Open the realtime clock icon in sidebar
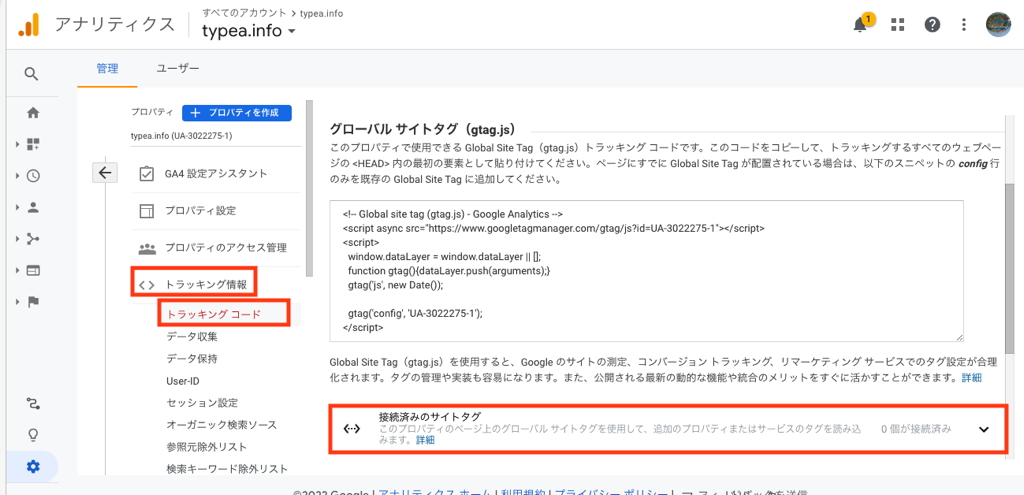Image resolution: width=1024 pixels, height=495 pixels. (x=33, y=176)
